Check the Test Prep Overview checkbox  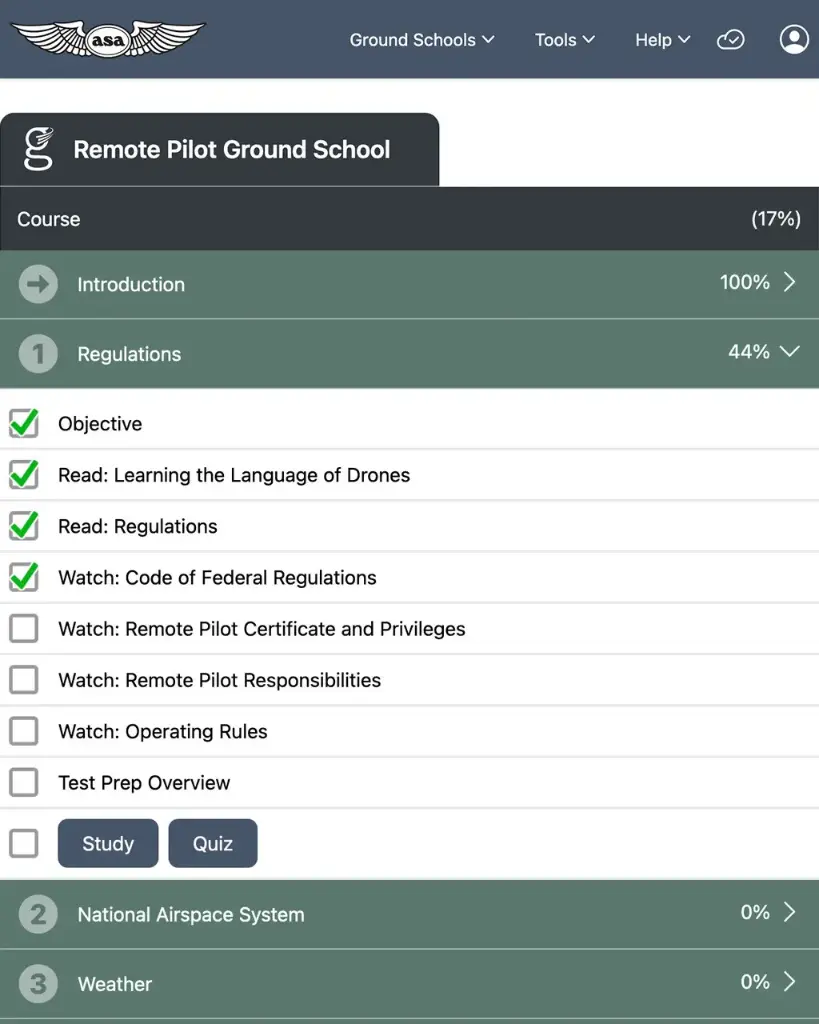point(23,783)
